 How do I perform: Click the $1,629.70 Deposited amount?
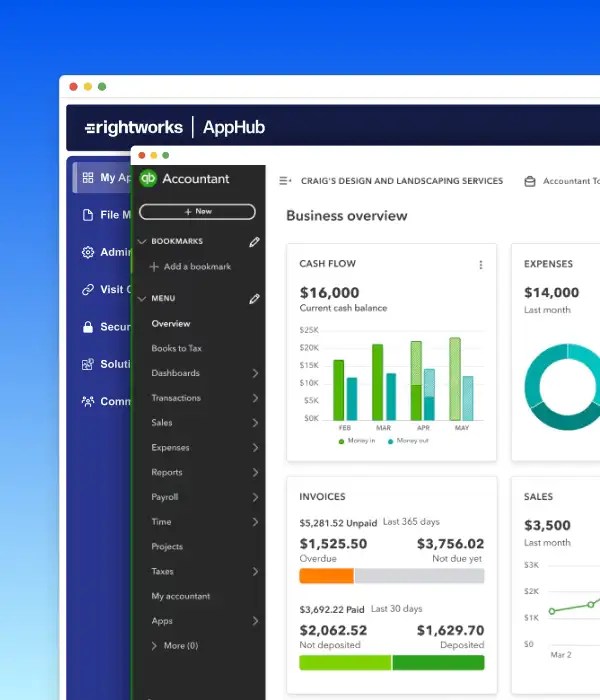click(450, 630)
